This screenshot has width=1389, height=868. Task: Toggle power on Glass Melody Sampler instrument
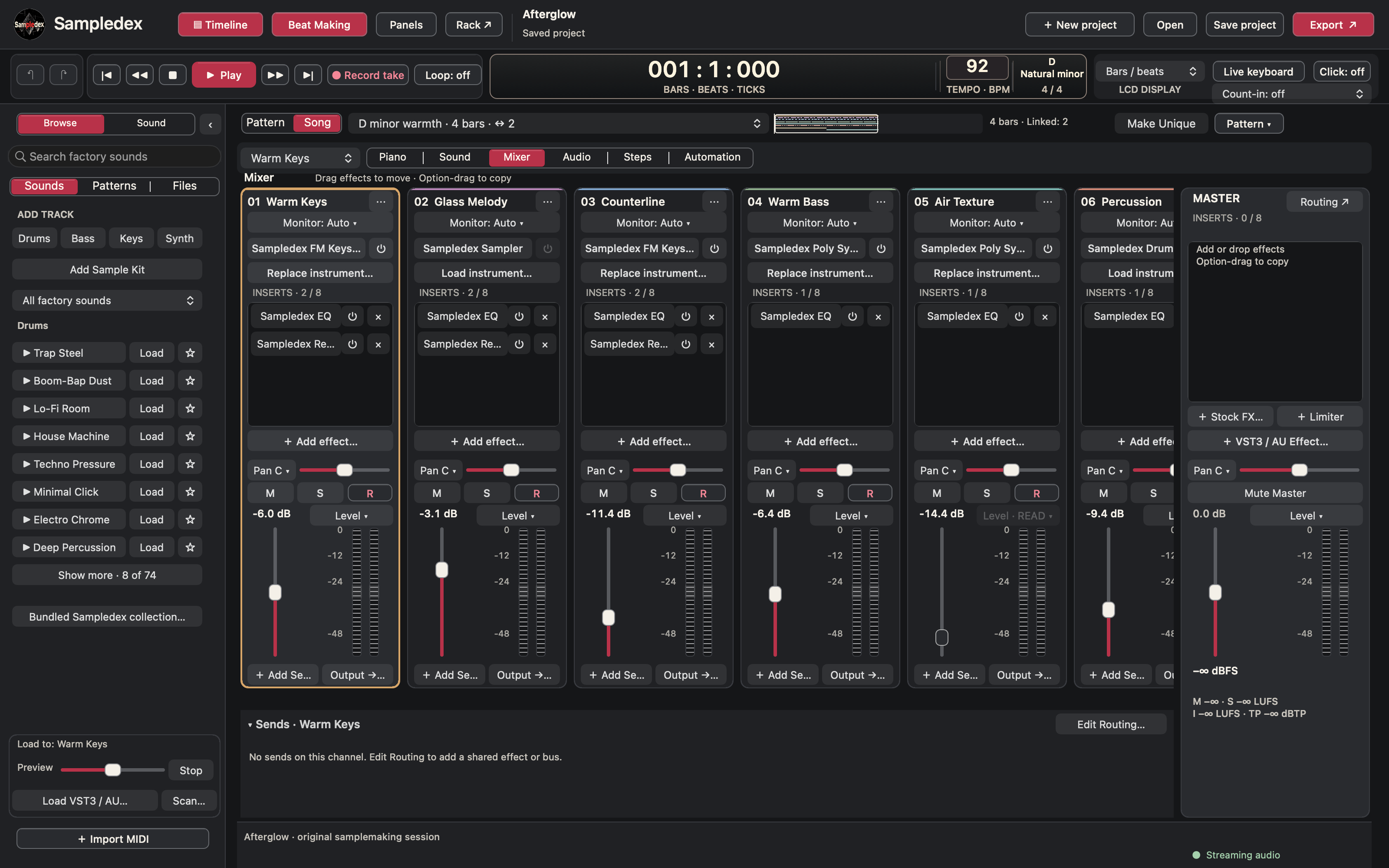point(547,249)
